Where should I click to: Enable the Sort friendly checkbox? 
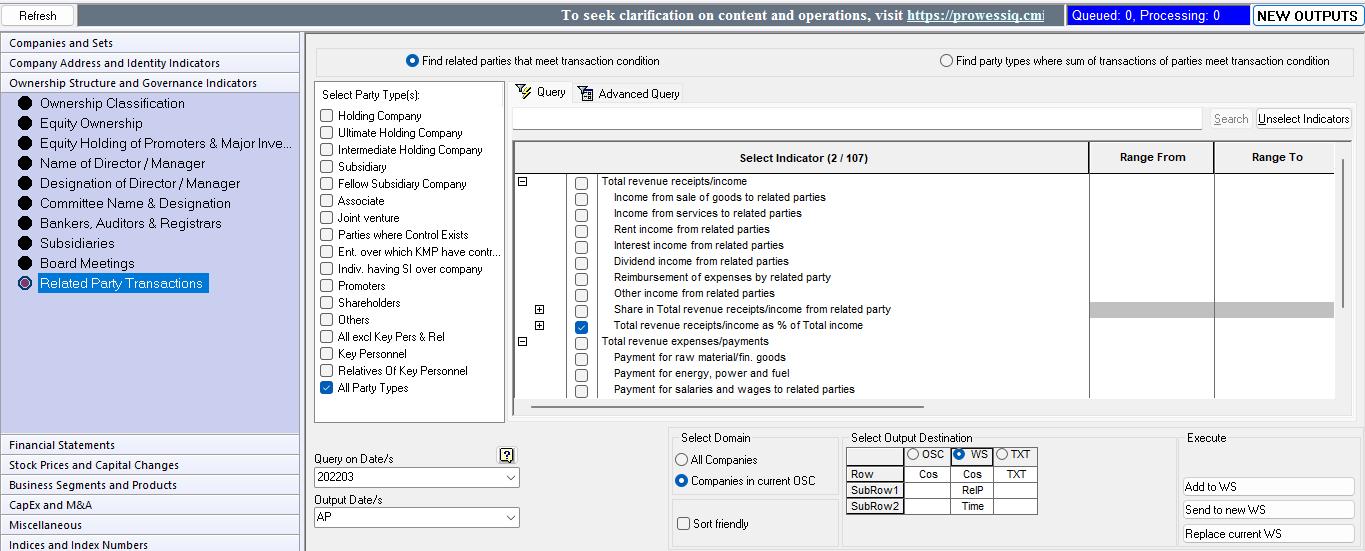pos(683,524)
